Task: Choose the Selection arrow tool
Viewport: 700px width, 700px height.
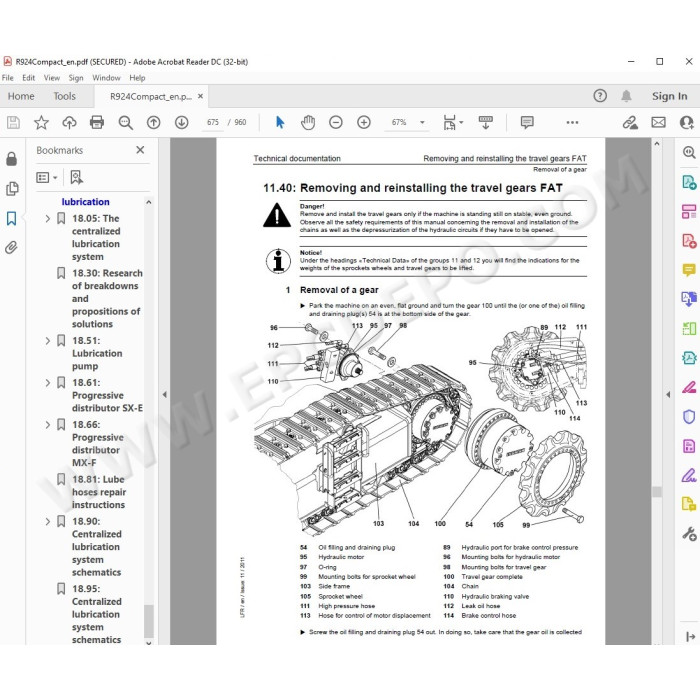Action: (280, 122)
